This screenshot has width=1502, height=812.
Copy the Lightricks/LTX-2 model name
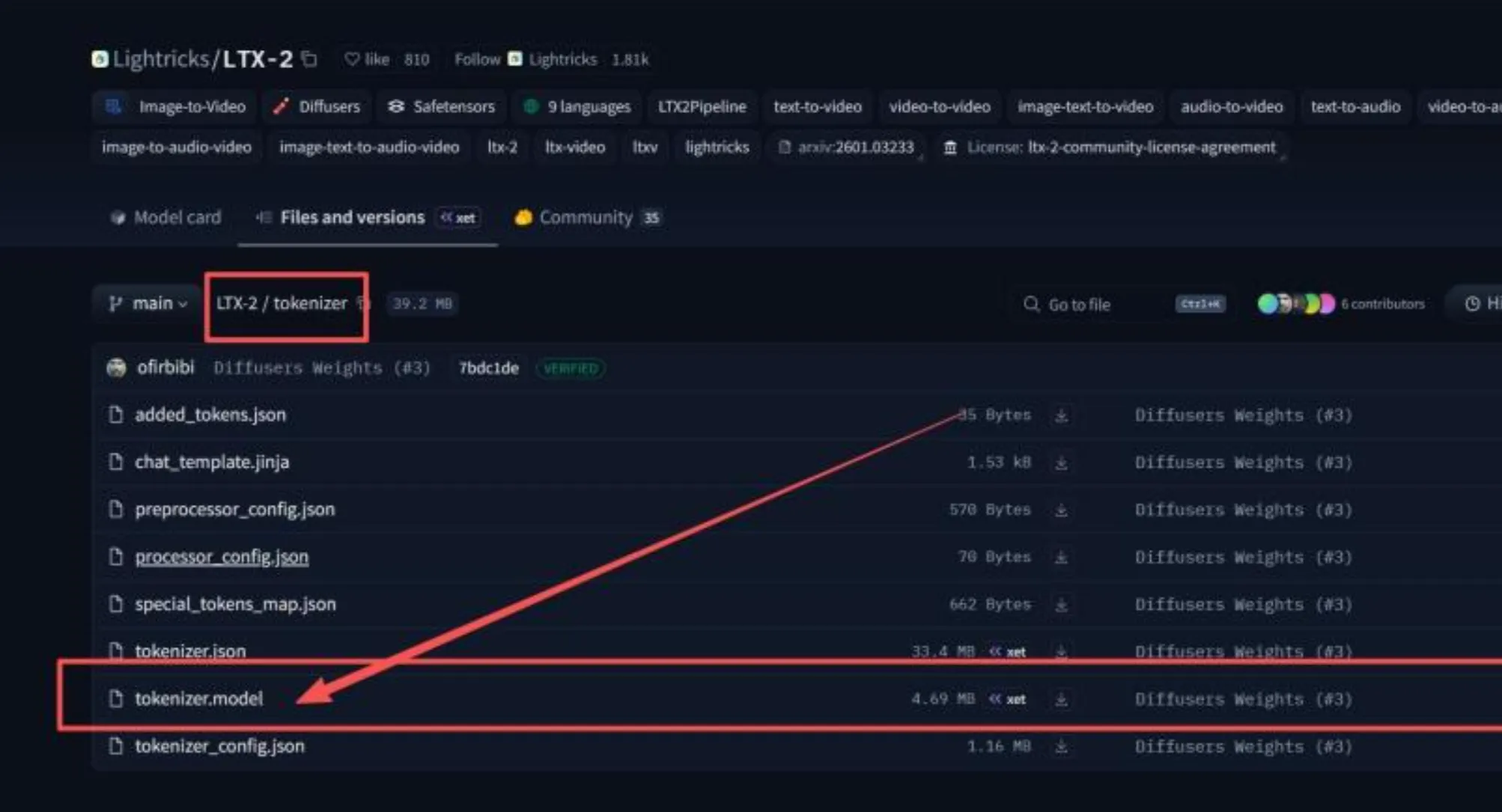(309, 59)
